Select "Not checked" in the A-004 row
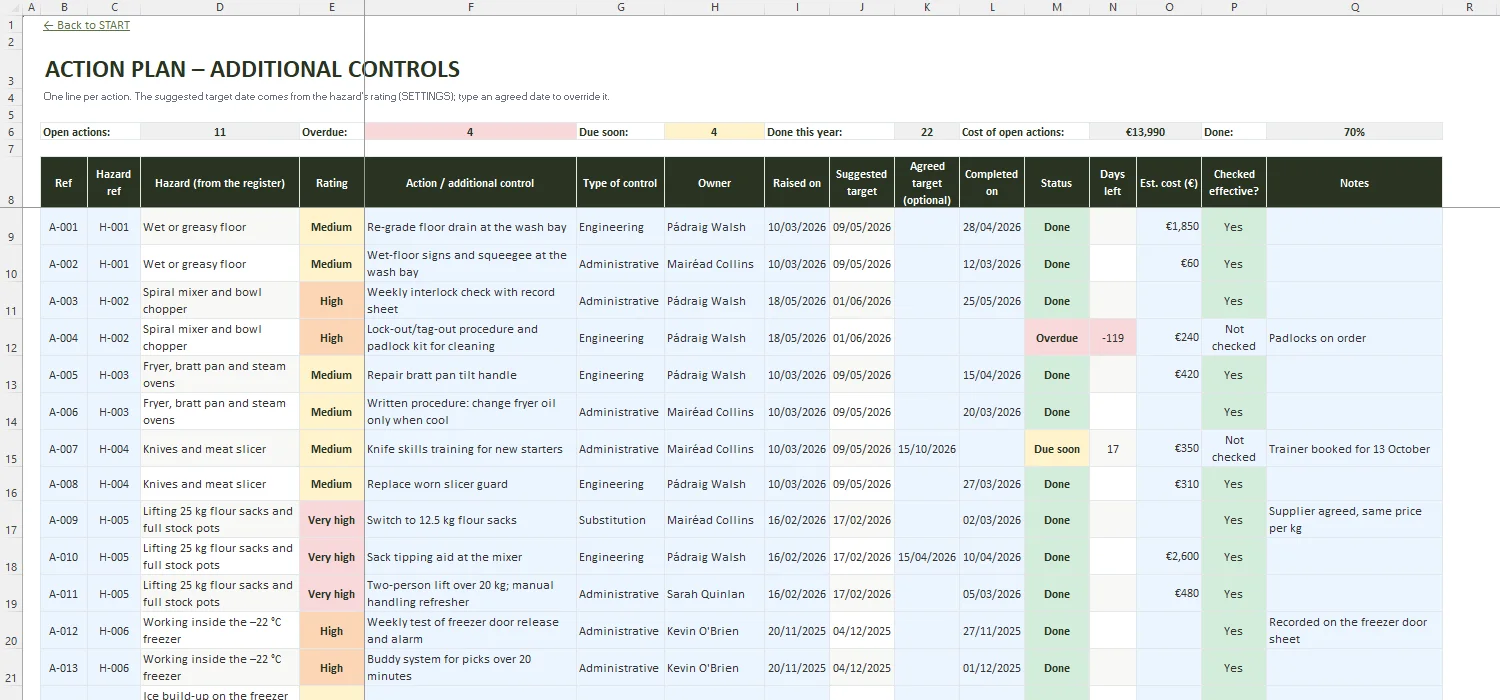 [1234, 338]
